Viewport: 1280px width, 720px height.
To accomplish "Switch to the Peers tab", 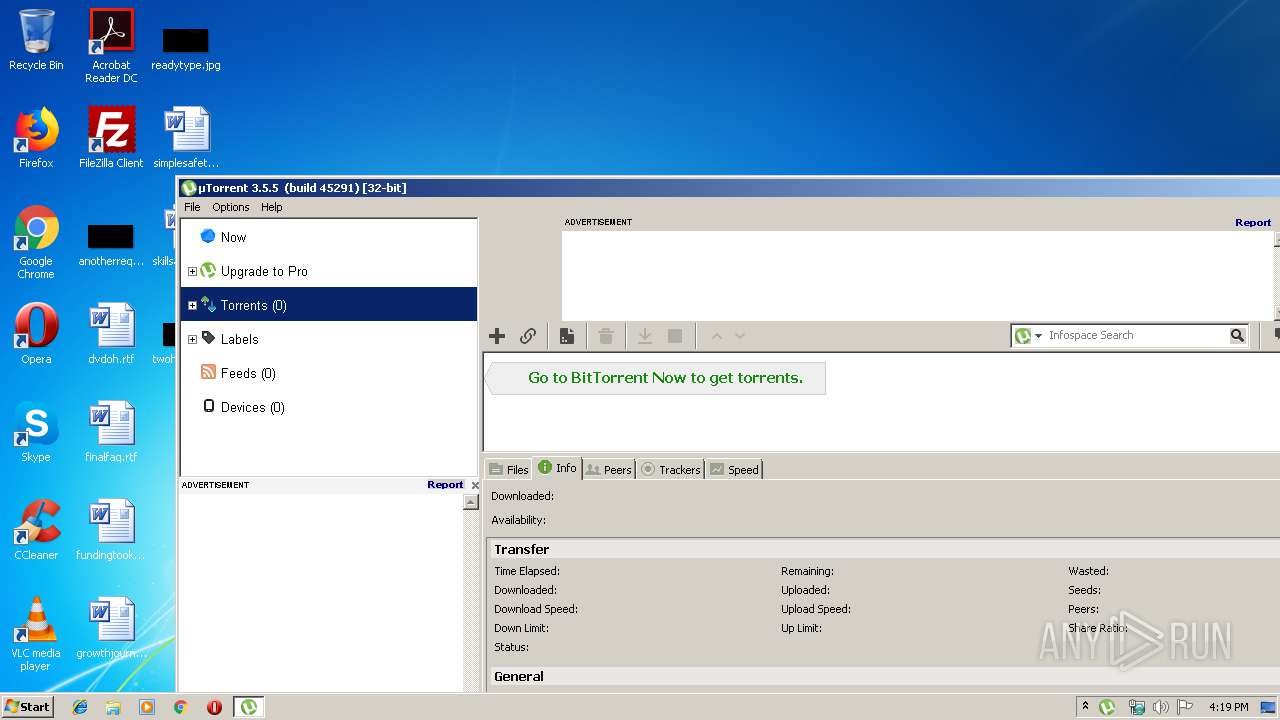I will coord(608,470).
